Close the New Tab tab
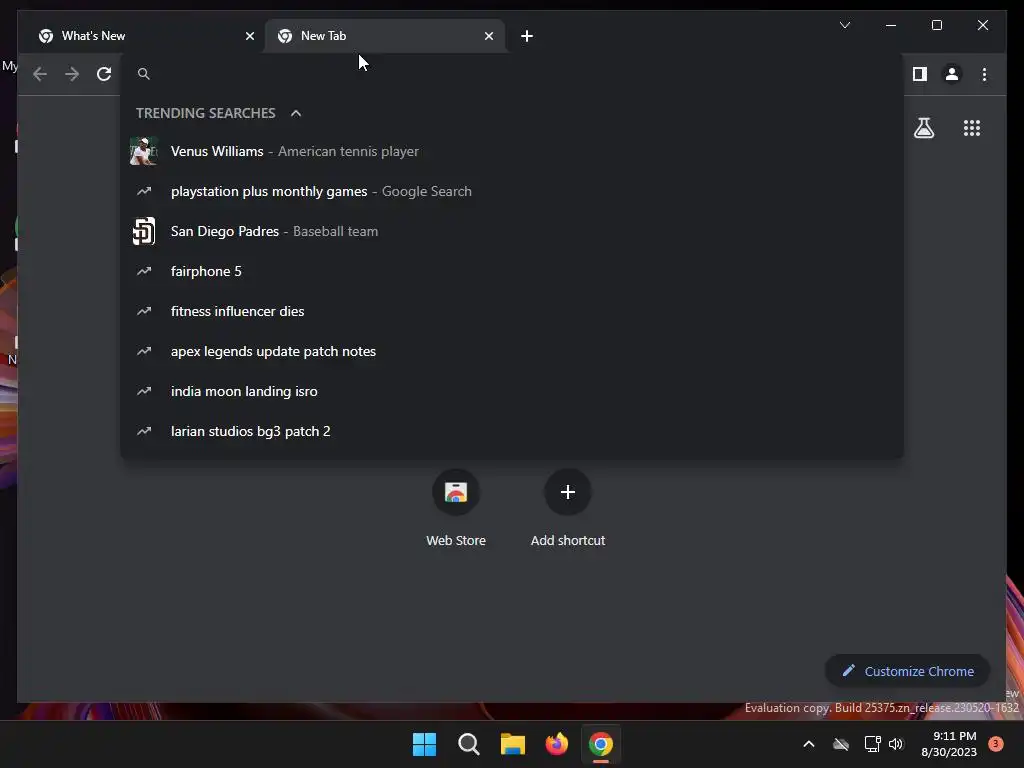1024x768 pixels. pos(488,36)
